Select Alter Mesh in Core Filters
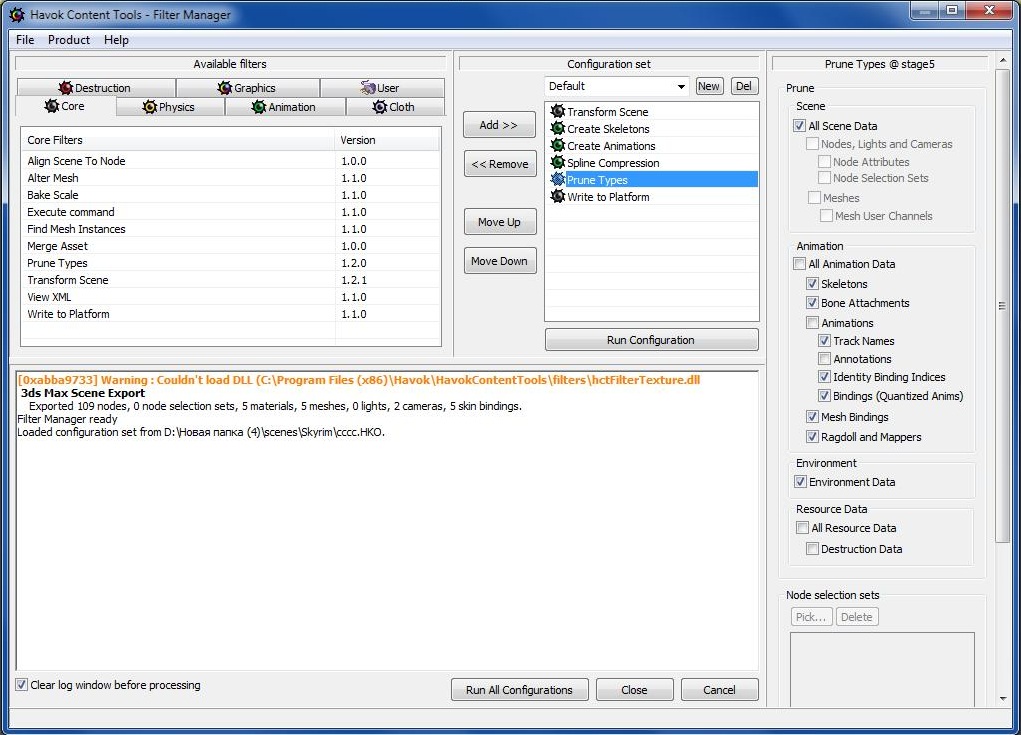The image size is (1021, 735). coord(231,178)
